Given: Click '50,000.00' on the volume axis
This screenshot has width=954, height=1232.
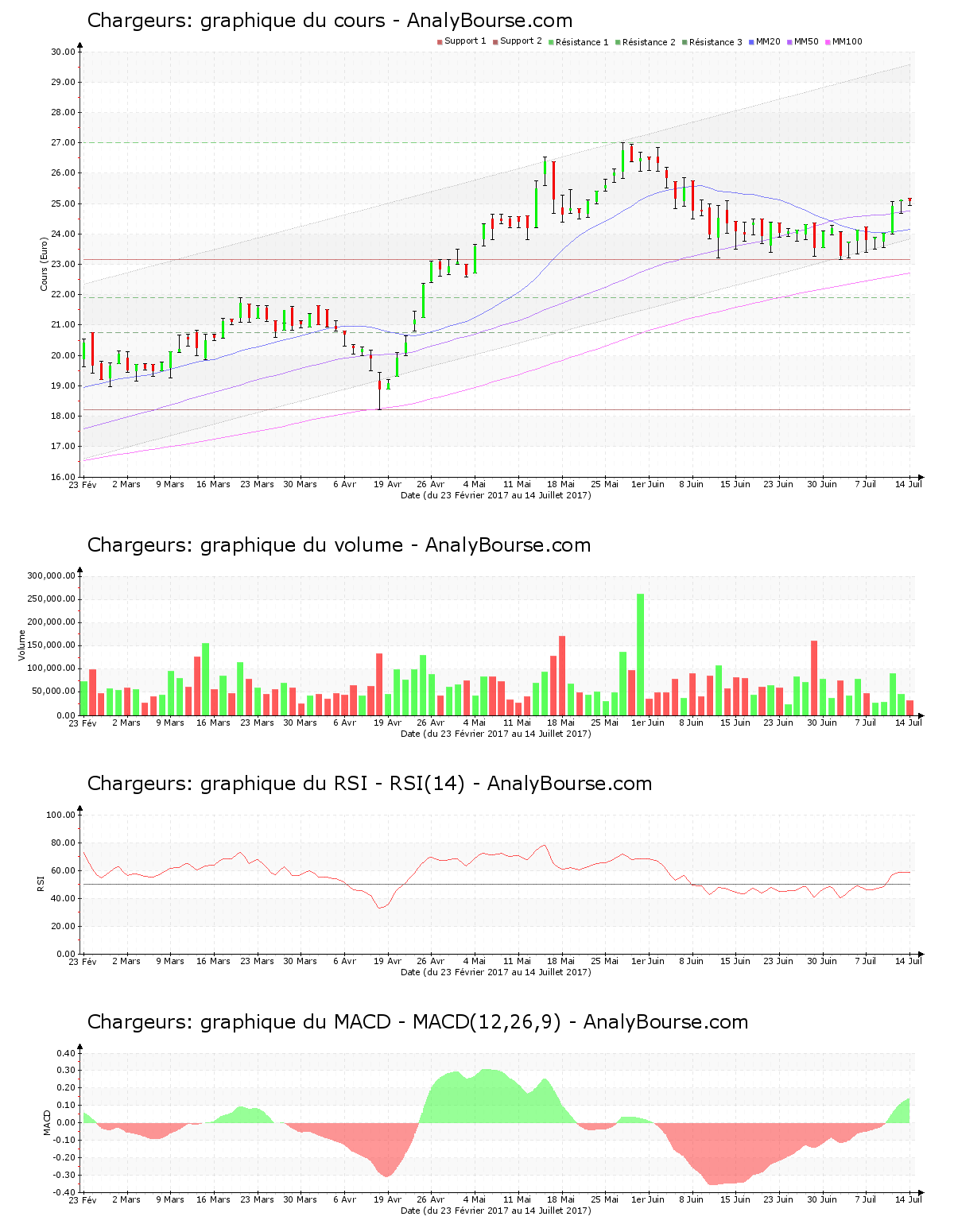Looking at the screenshot, I should (x=54, y=692).
